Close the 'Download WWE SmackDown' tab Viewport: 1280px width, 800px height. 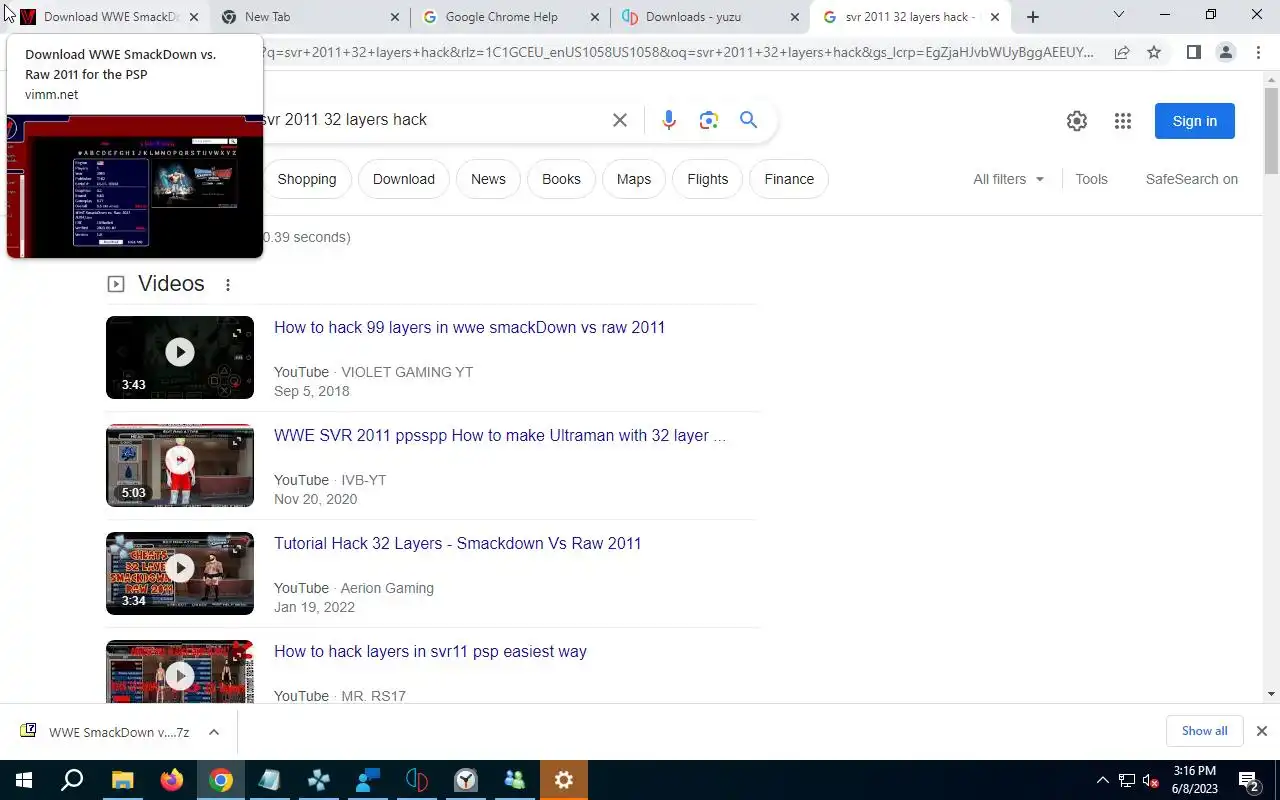[194, 17]
